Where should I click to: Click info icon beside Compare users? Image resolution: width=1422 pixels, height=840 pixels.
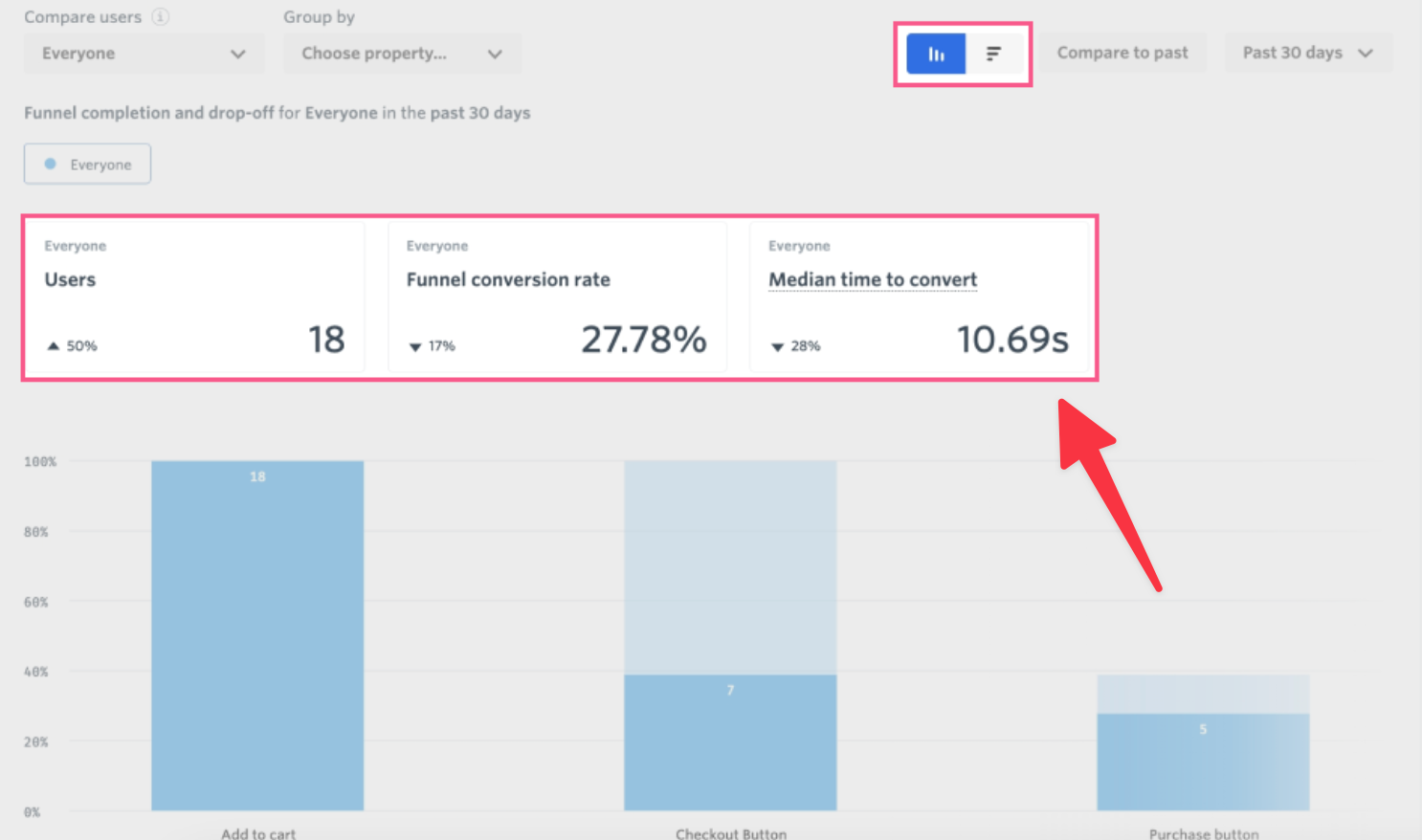tap(161, 17)
